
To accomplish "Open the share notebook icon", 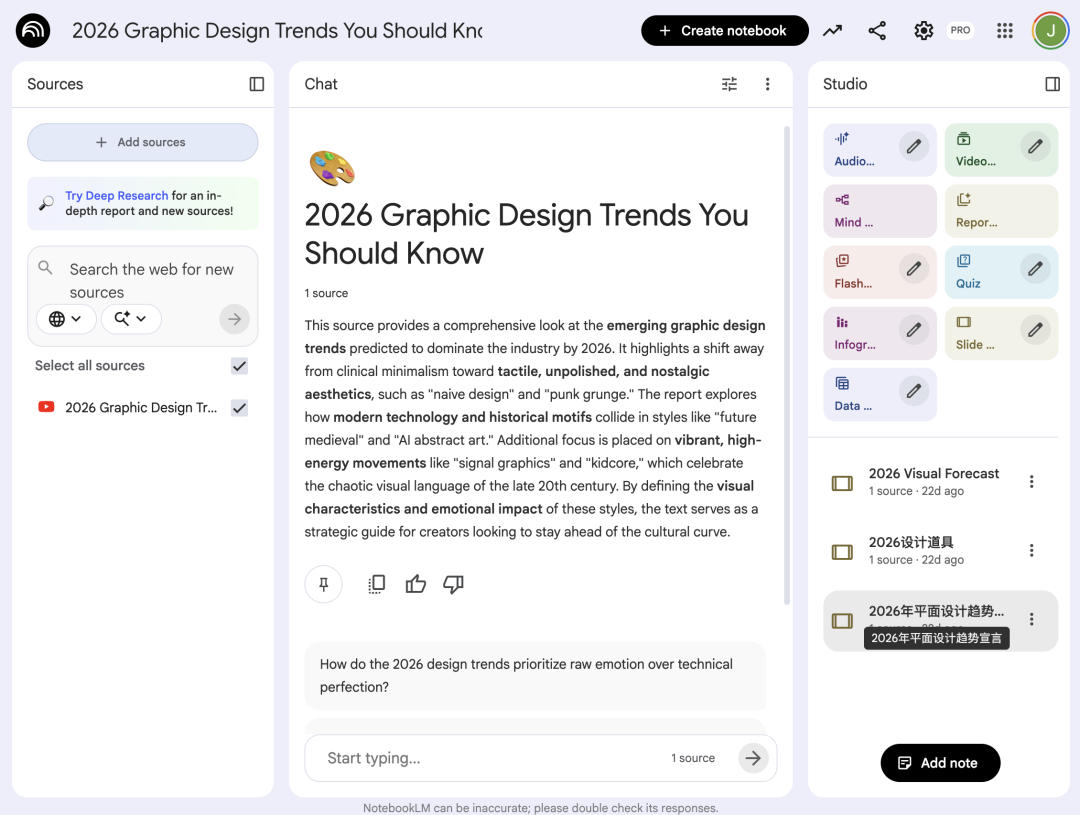I will click(x=877, y=31).
